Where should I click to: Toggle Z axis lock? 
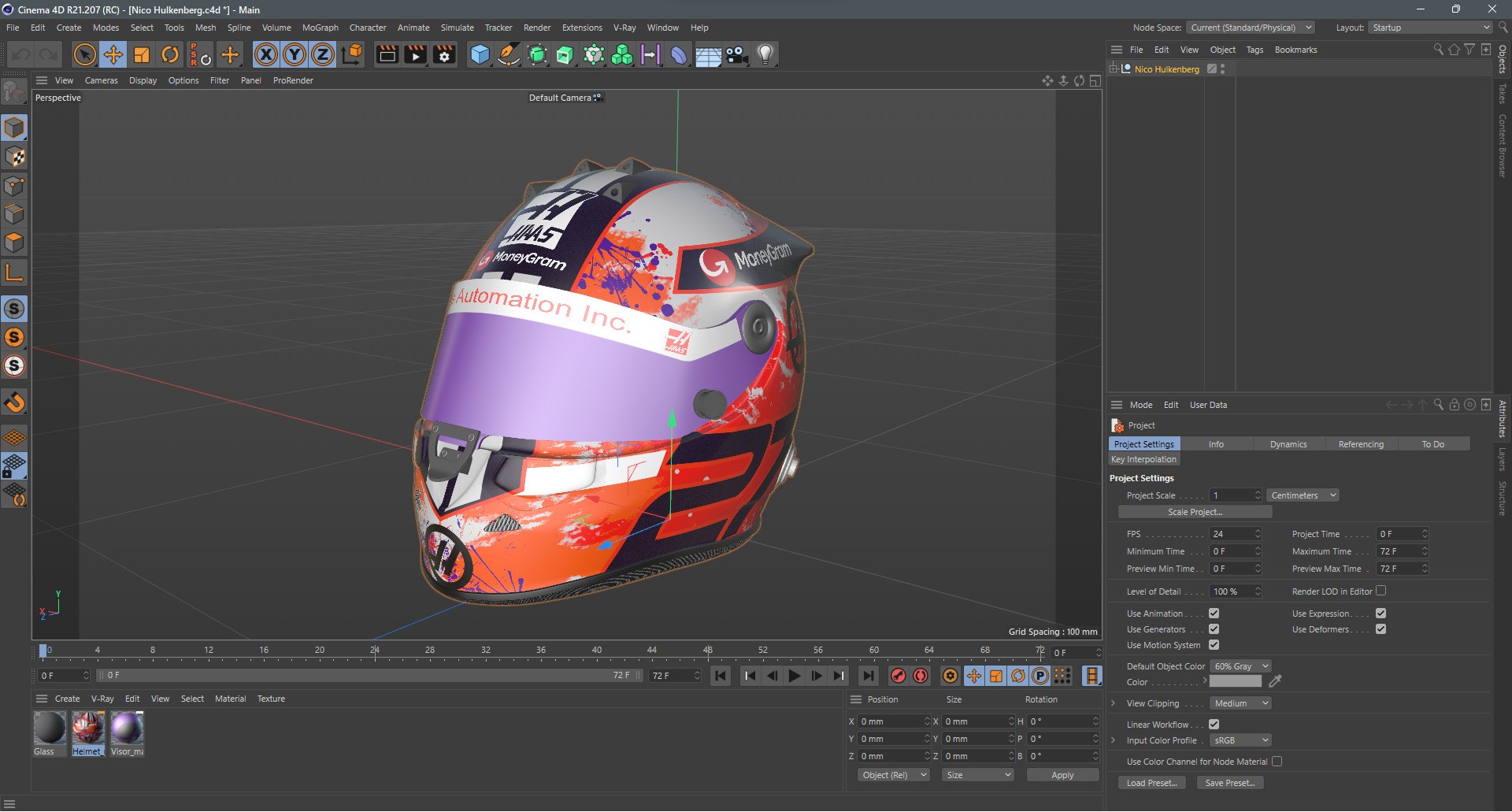point(323,54)
